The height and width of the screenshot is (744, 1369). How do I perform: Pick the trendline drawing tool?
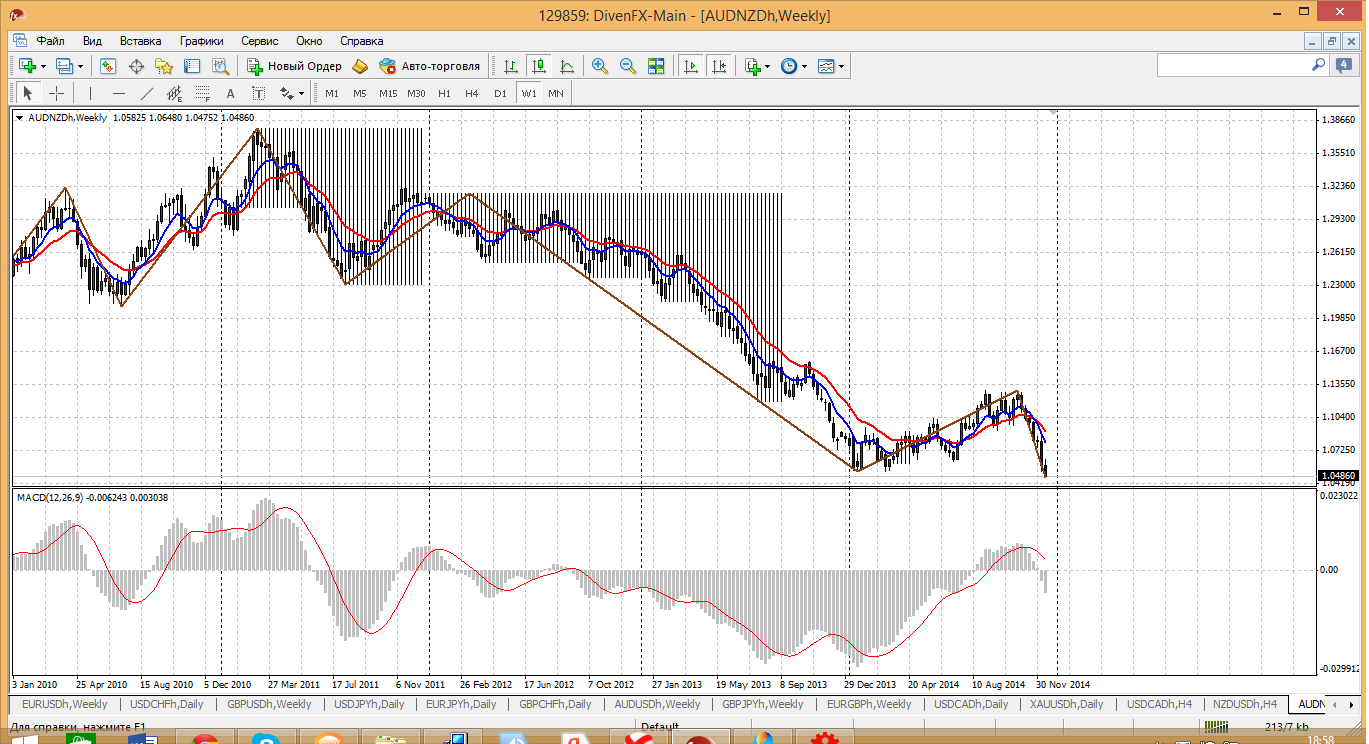click(x=147, y=93)
